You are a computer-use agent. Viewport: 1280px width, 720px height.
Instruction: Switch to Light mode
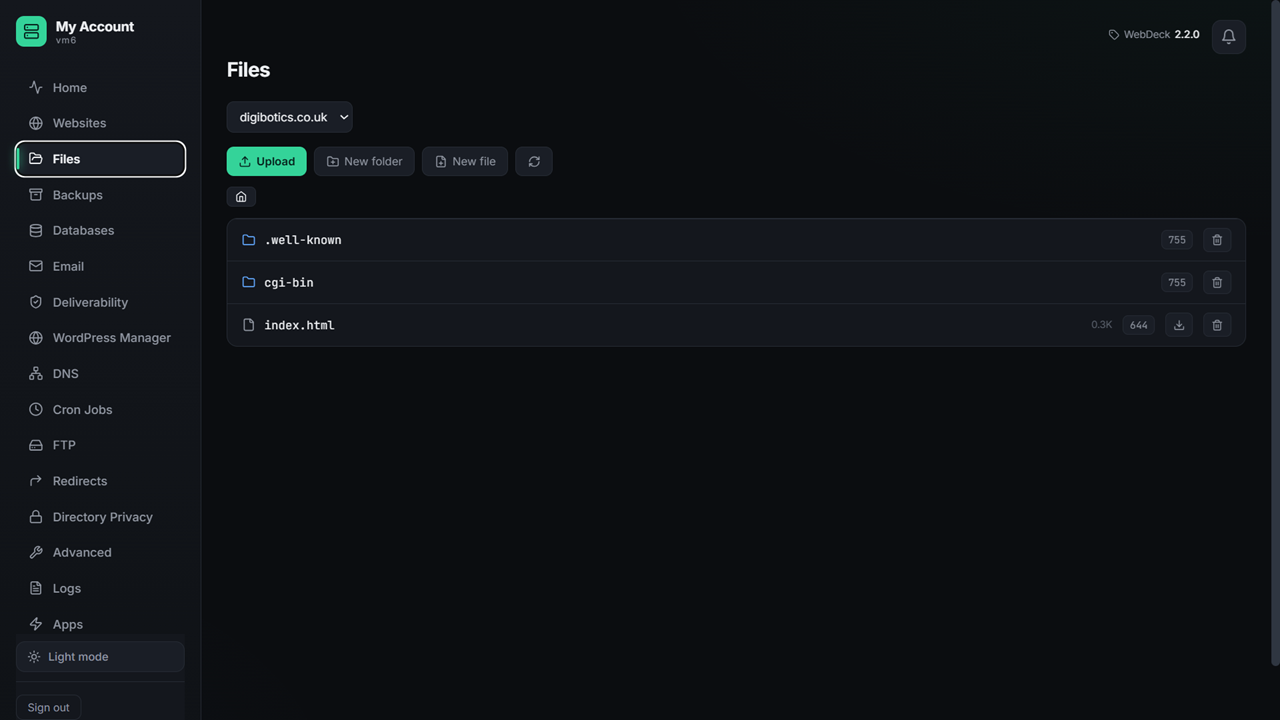[100, 657]
